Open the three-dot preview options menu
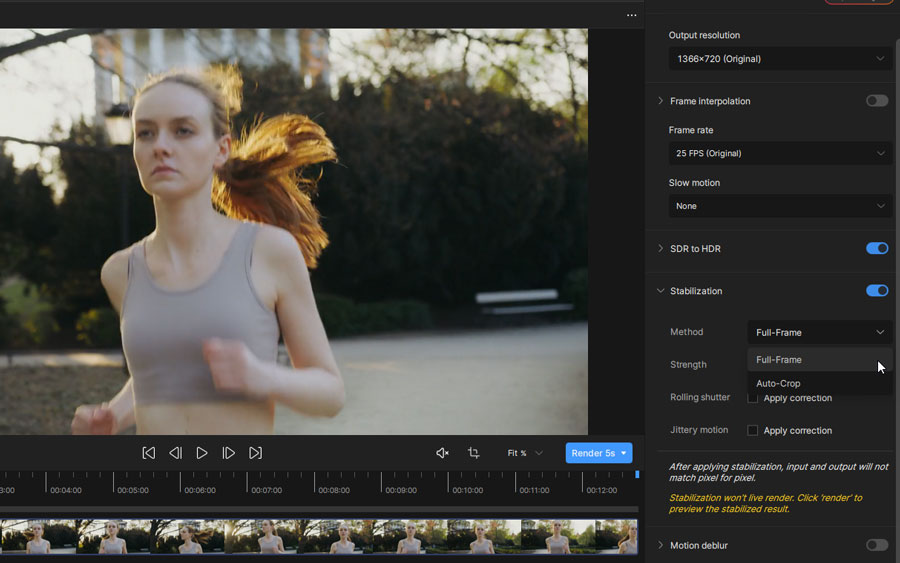 (631, 15)
